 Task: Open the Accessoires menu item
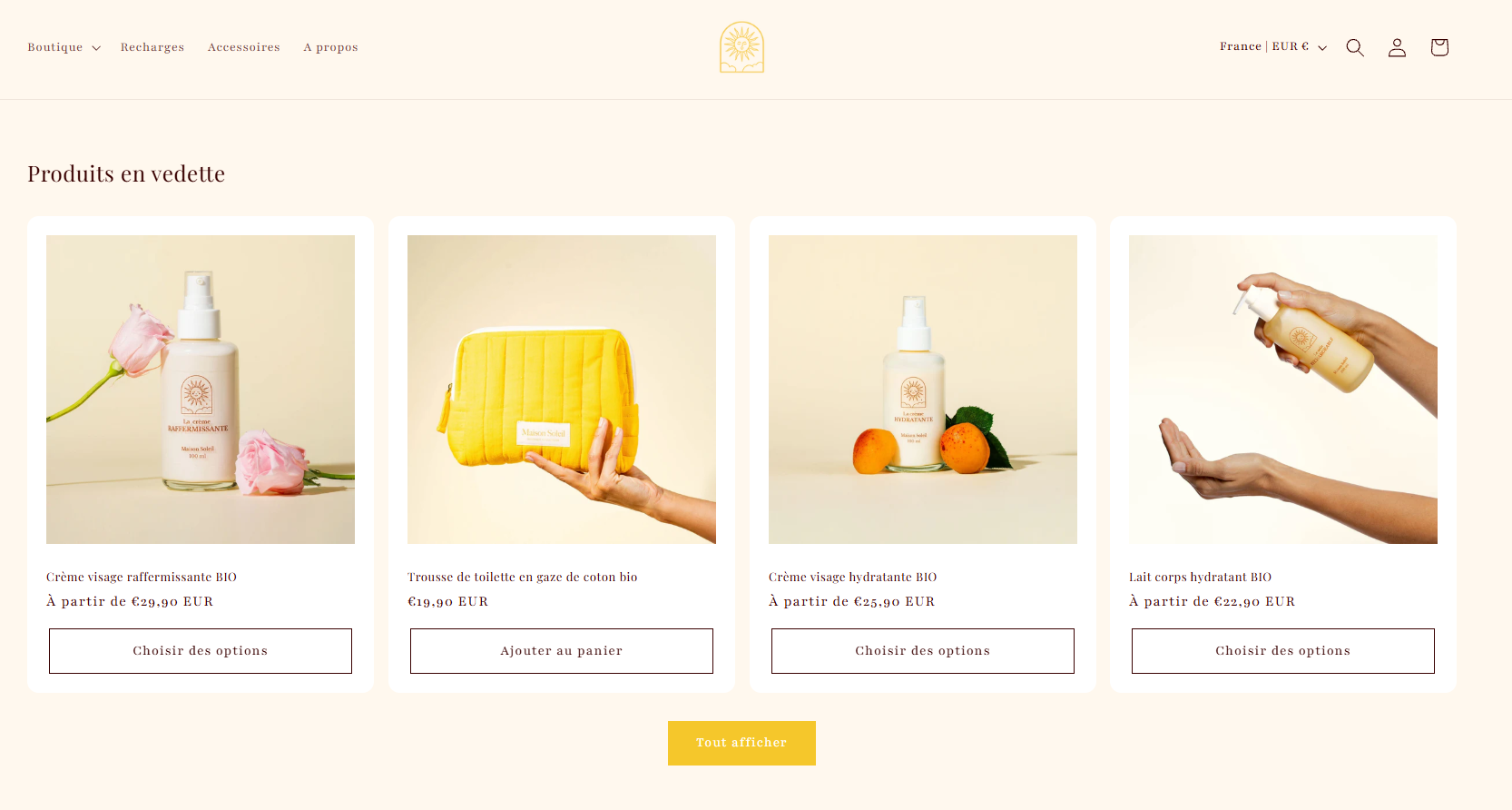(244, 47)
